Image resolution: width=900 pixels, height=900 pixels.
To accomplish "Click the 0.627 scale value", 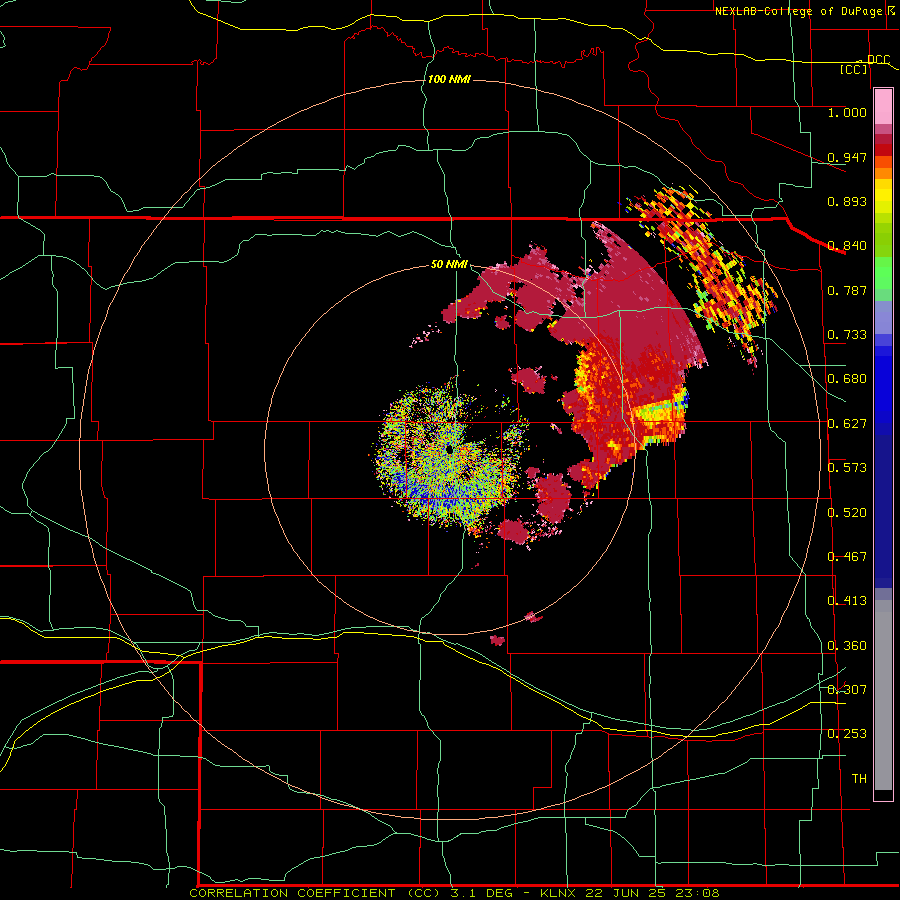I will (847, 424).
